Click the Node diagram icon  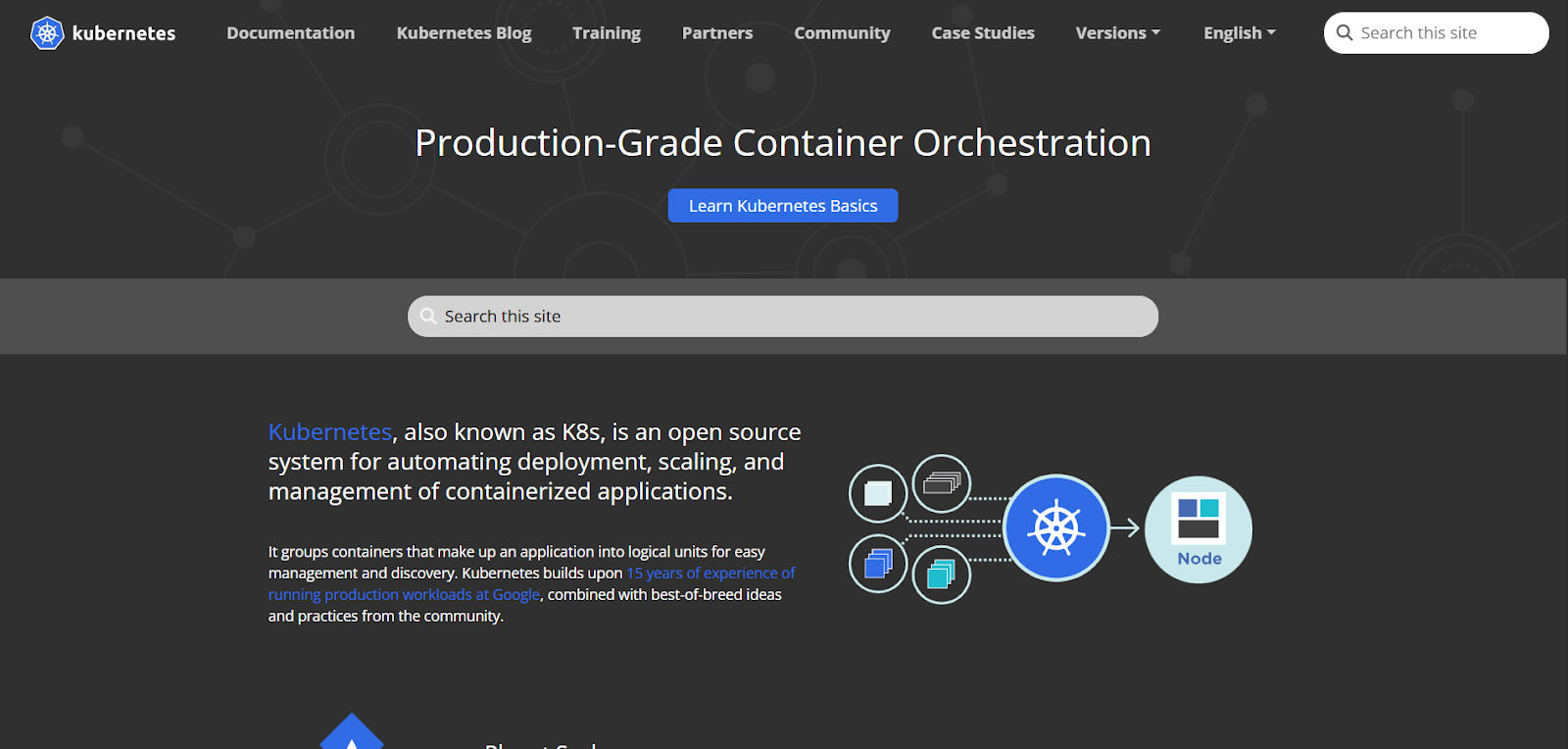[x=1199, y=529]
